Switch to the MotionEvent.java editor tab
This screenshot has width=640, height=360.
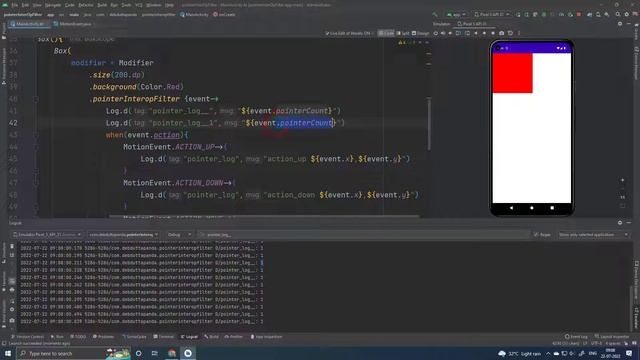[73, 24]
